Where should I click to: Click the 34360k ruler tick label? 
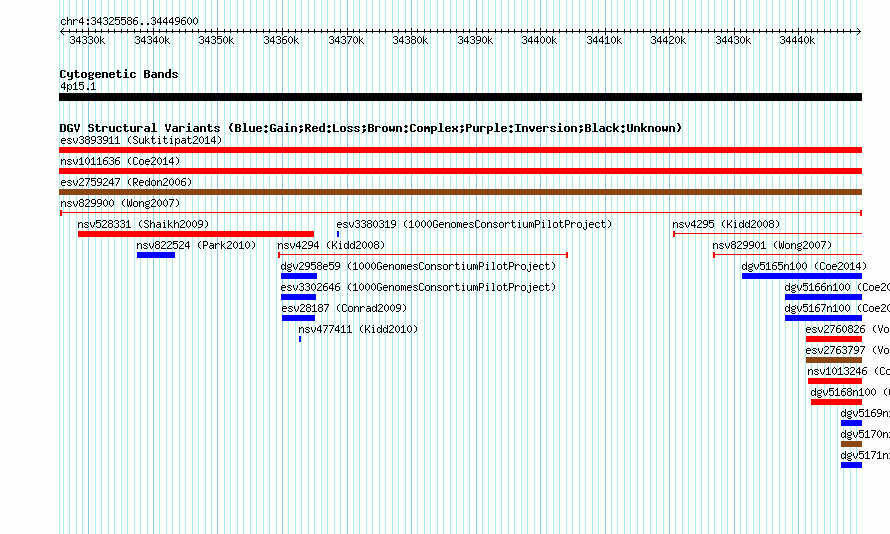pyautogui.click(x=281, y=40)
